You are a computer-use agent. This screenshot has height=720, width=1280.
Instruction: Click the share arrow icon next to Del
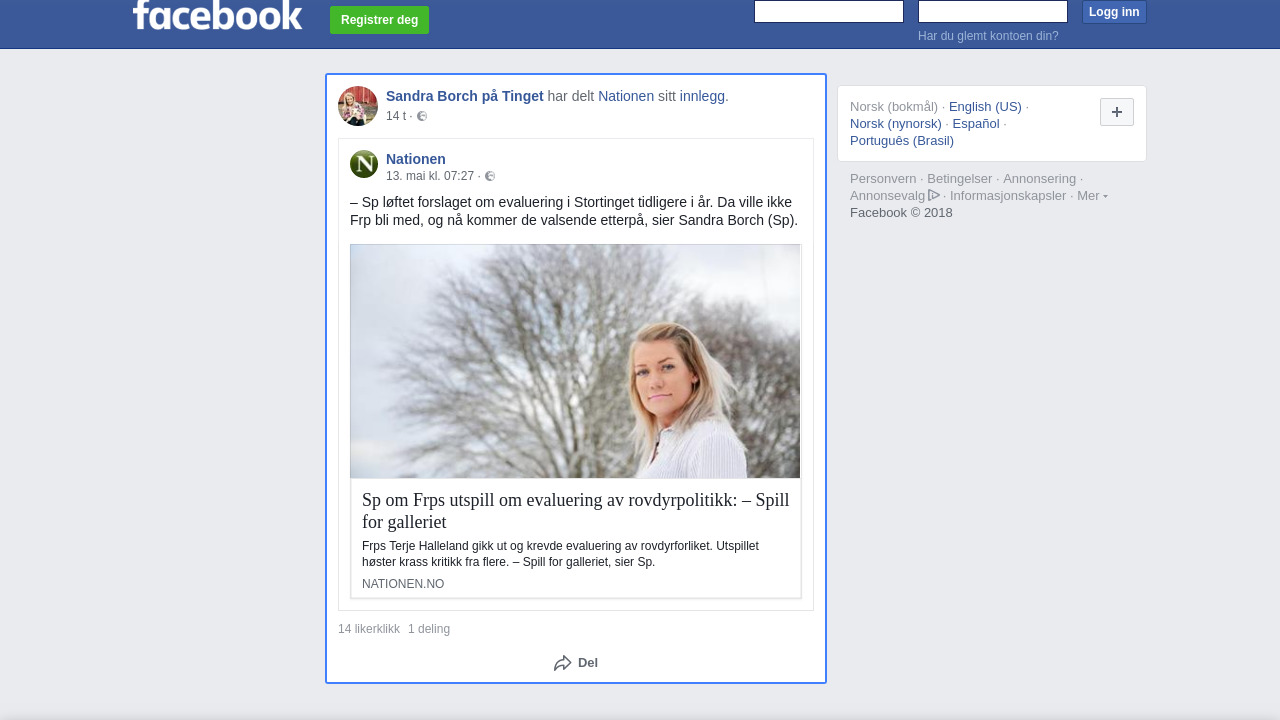(x=563, y=663)
